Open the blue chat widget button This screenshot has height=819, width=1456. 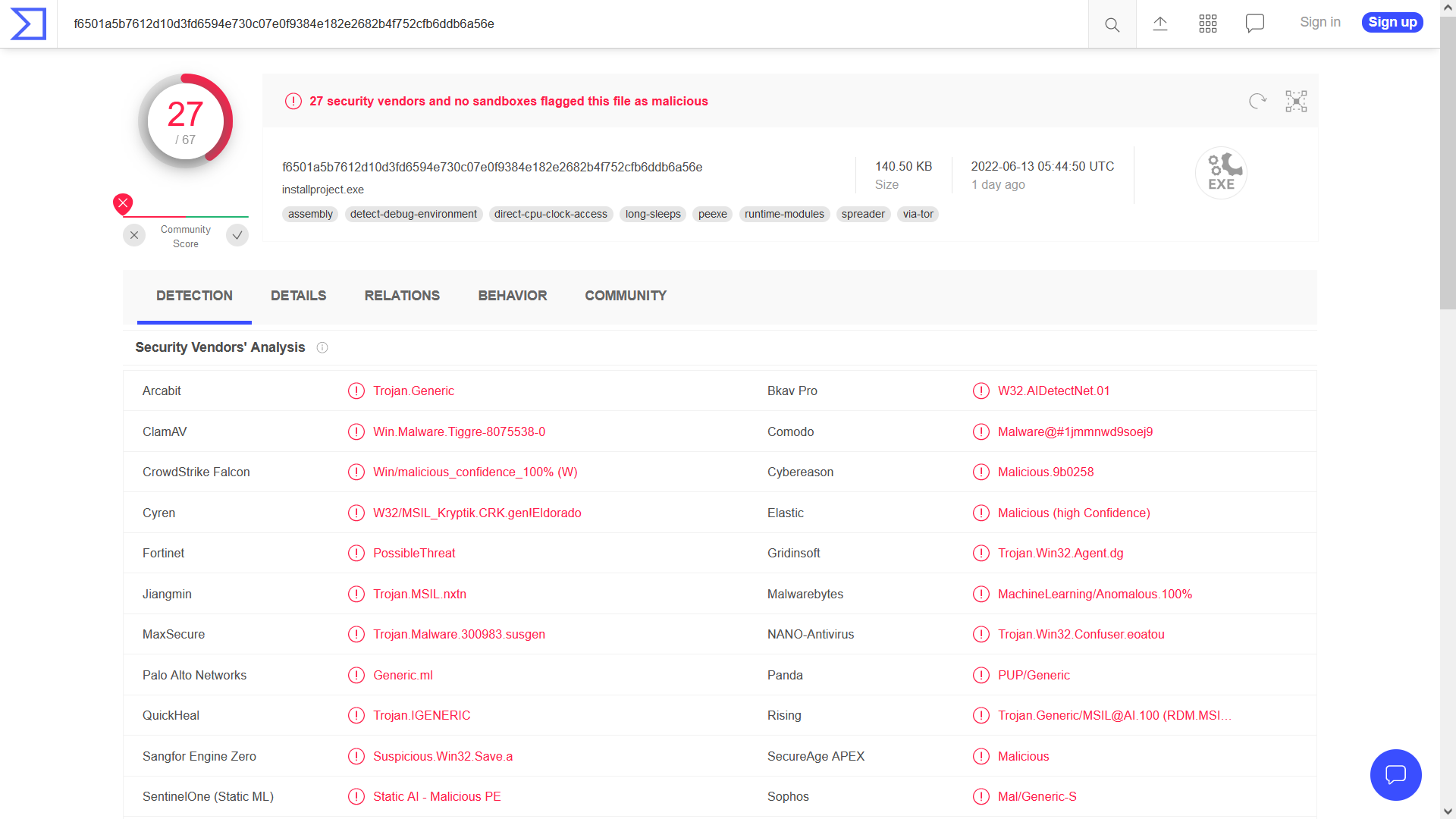coord(1395,774)
